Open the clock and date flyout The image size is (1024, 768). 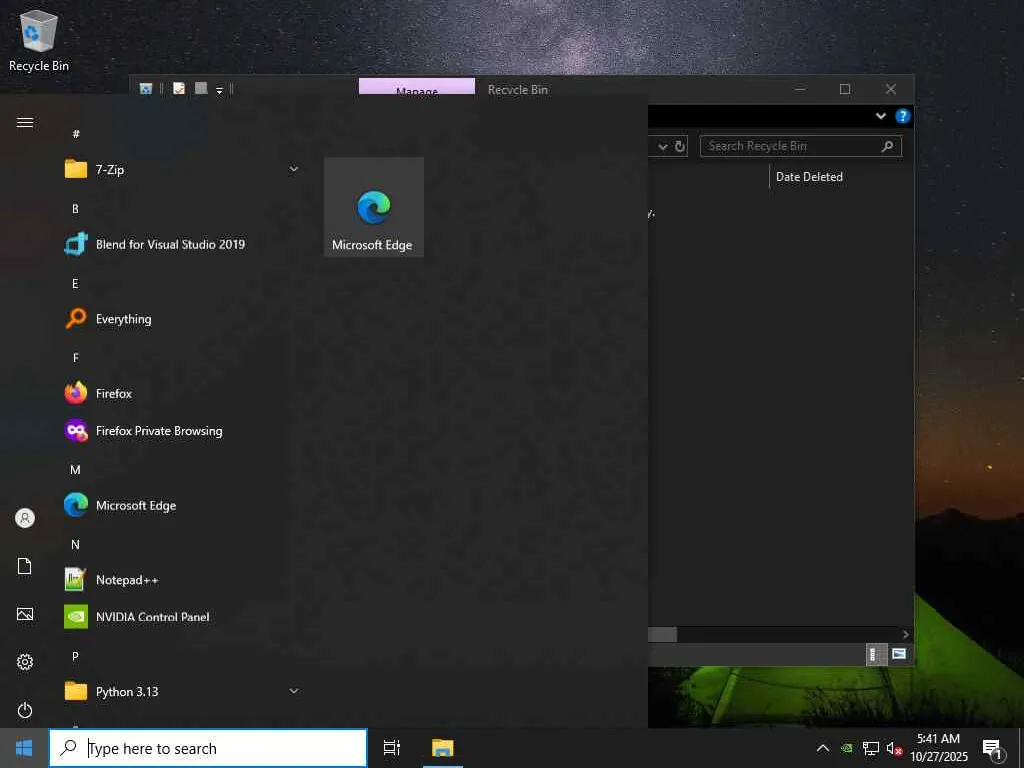pyautogui.click(x=938, y=748)
